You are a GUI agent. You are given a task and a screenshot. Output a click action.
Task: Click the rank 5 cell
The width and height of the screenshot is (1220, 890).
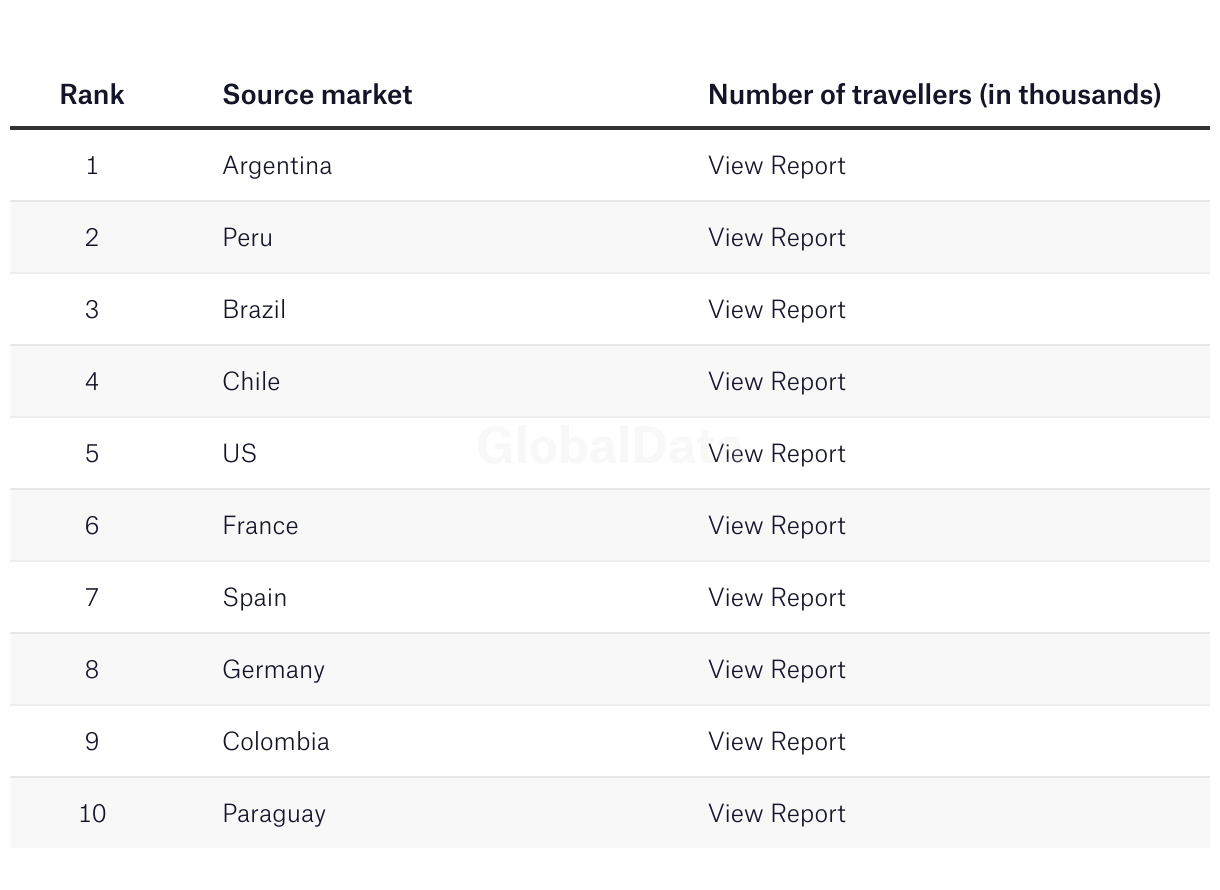92,453
